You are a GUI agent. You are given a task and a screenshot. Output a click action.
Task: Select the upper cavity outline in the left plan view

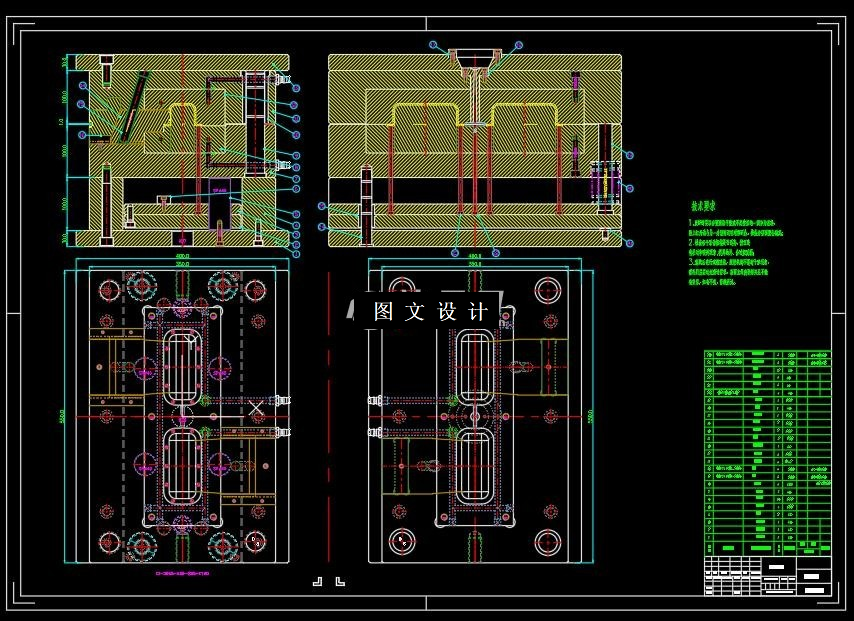[182, 367]
